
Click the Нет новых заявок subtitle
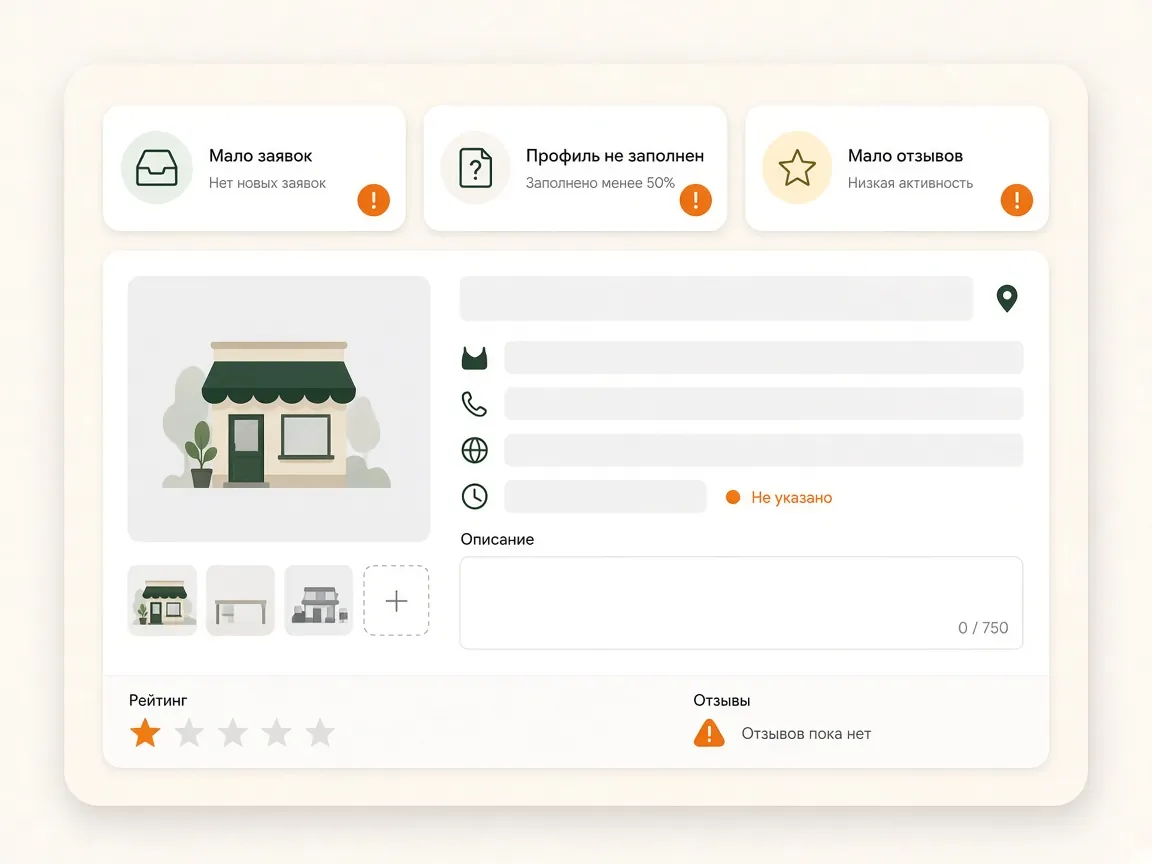(267, 183)
